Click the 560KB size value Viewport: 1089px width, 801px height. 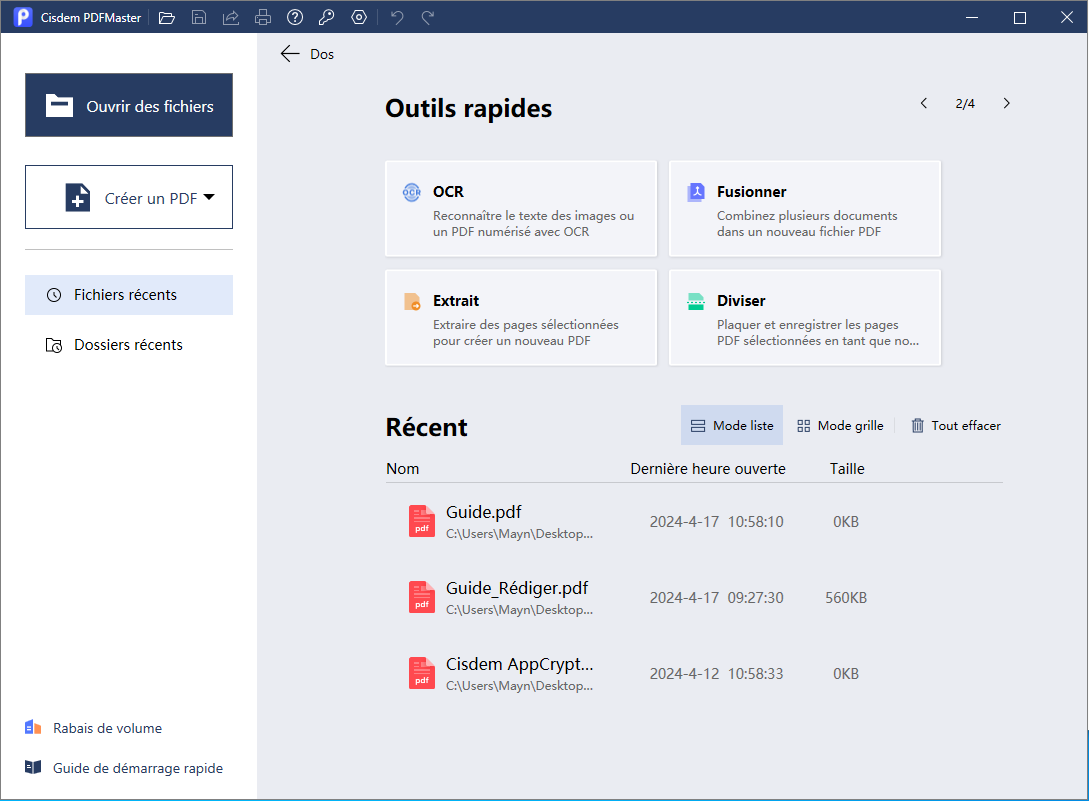[x=846, y=597]
